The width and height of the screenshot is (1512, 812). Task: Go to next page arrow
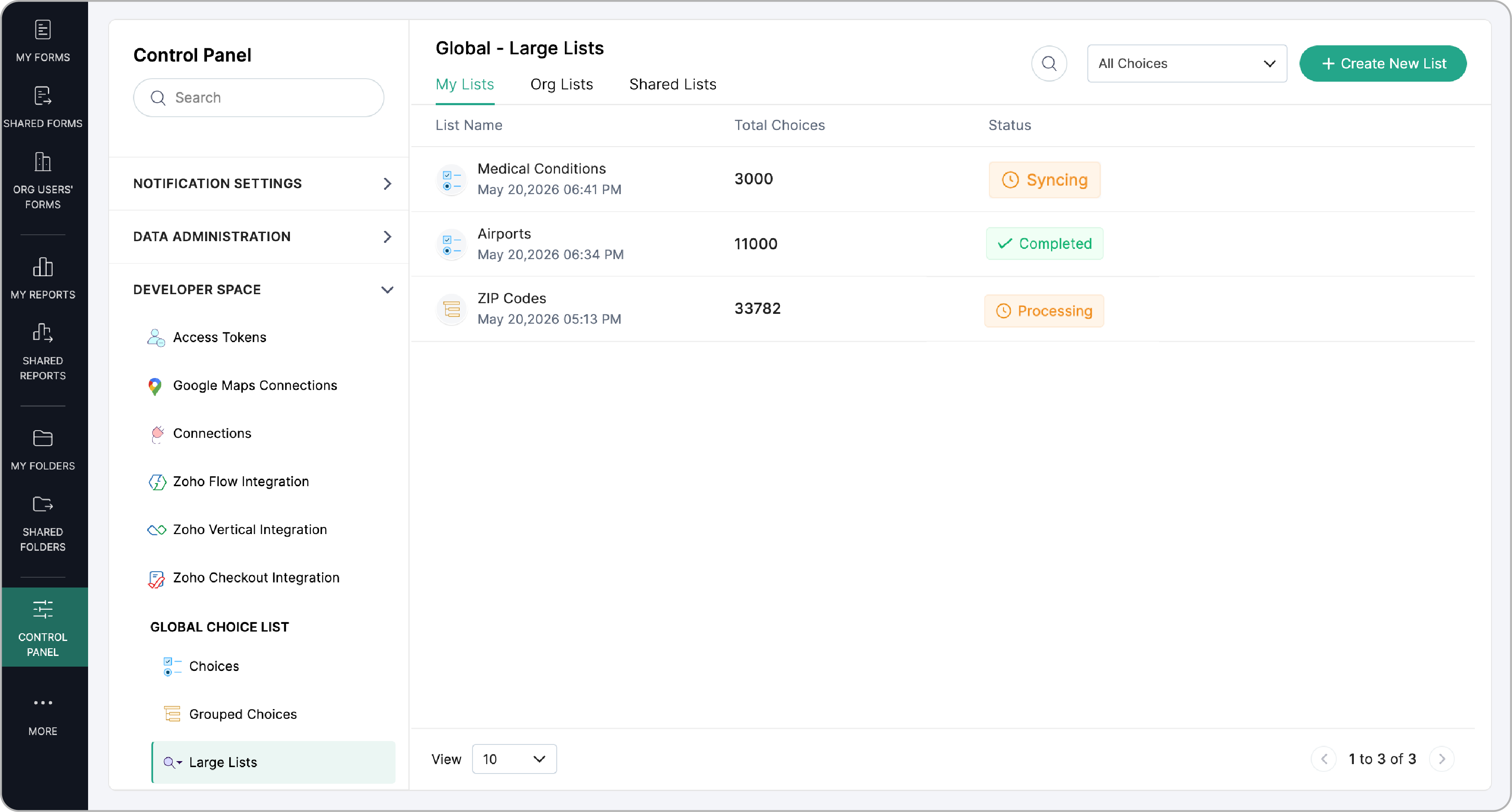click(x=1441, y=759)
